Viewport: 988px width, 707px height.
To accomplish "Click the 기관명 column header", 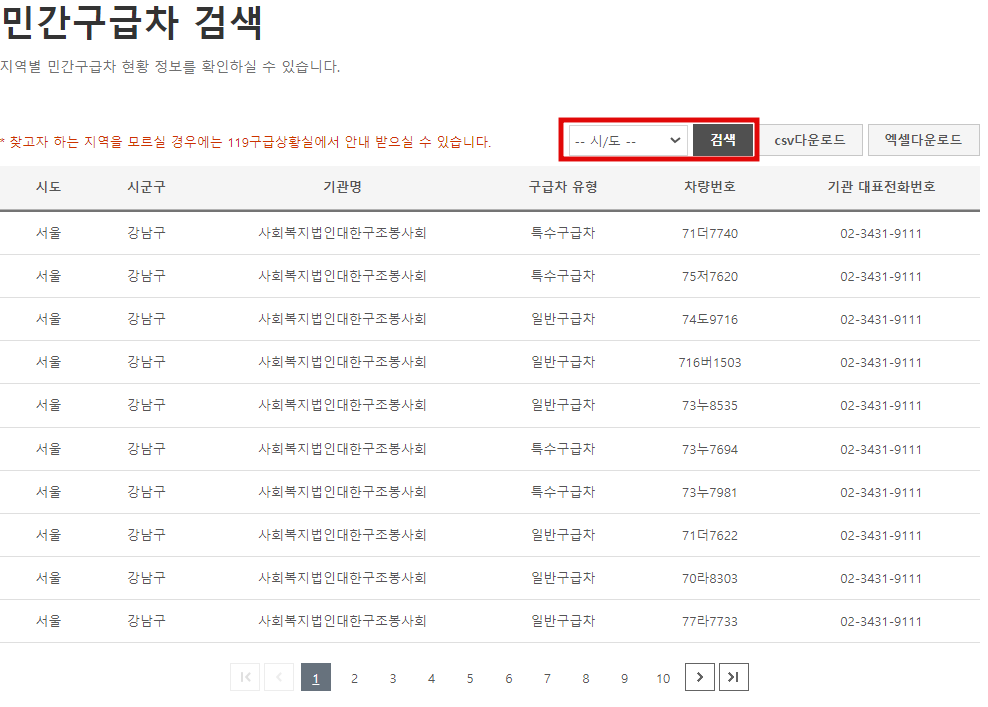I will tap(343, 188).
